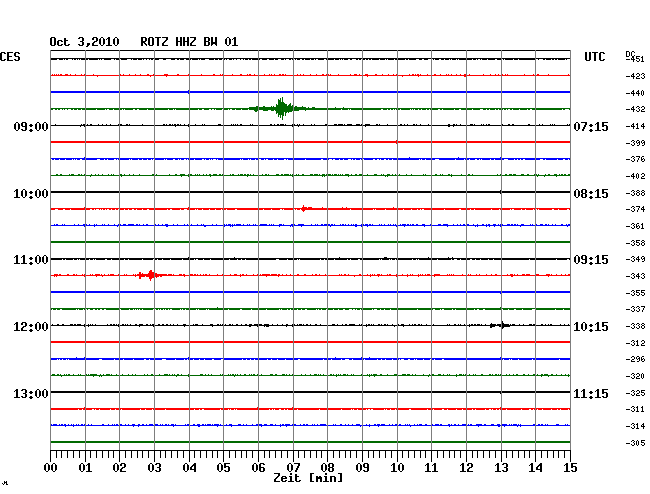Click the 02 minute axis tick label

pos(119,468)
